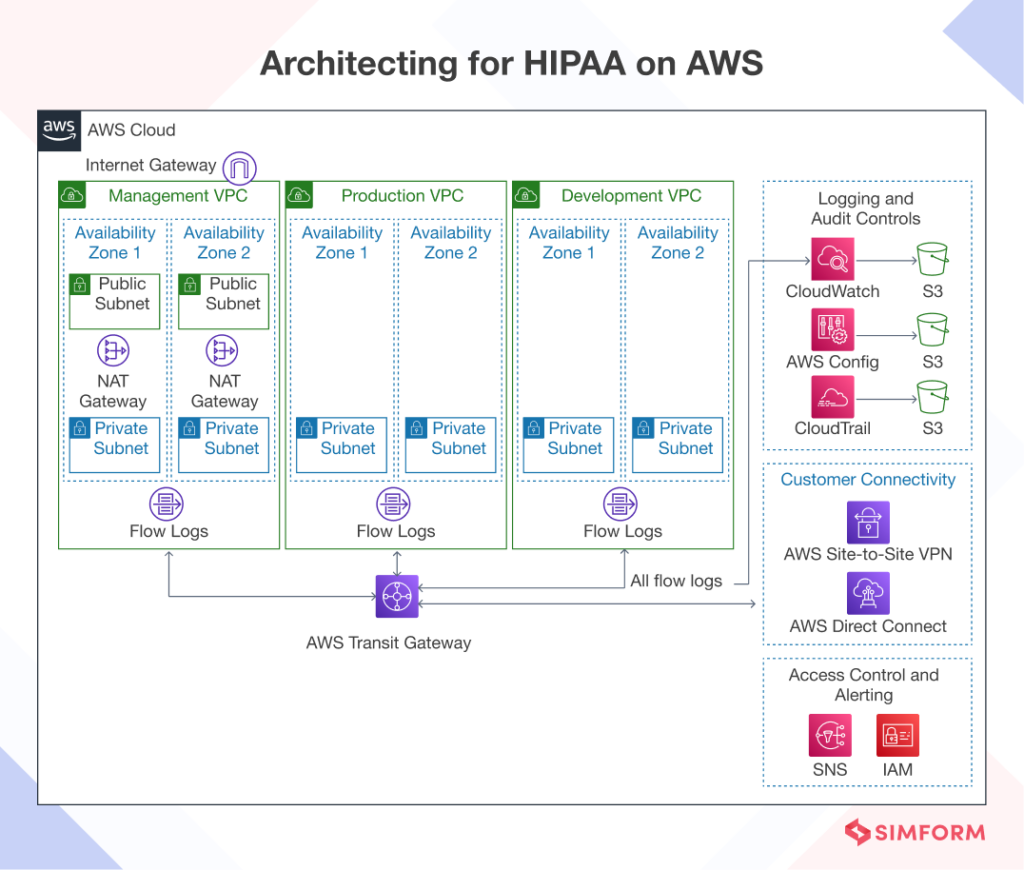
Task: Select the AWS Transit Gateway icon
Action: [x=396, y=596]
